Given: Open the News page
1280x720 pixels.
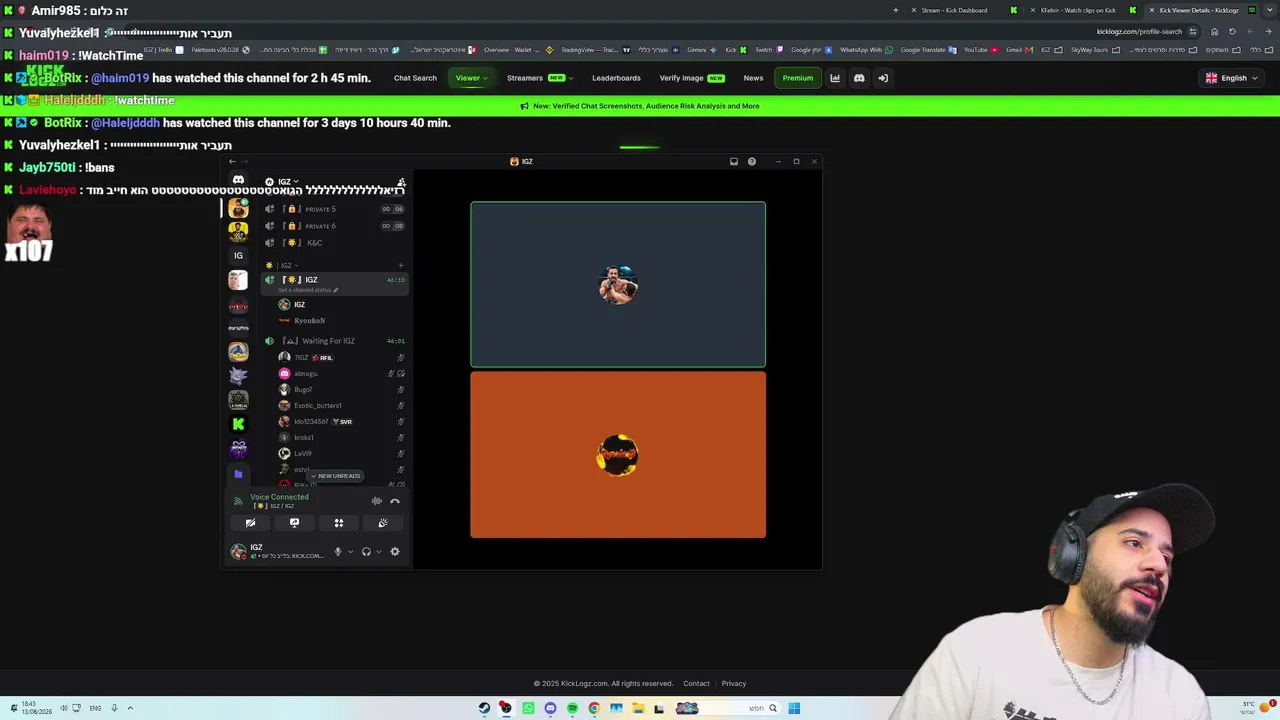Looking at the screenshot, I should tap(753, 78).
